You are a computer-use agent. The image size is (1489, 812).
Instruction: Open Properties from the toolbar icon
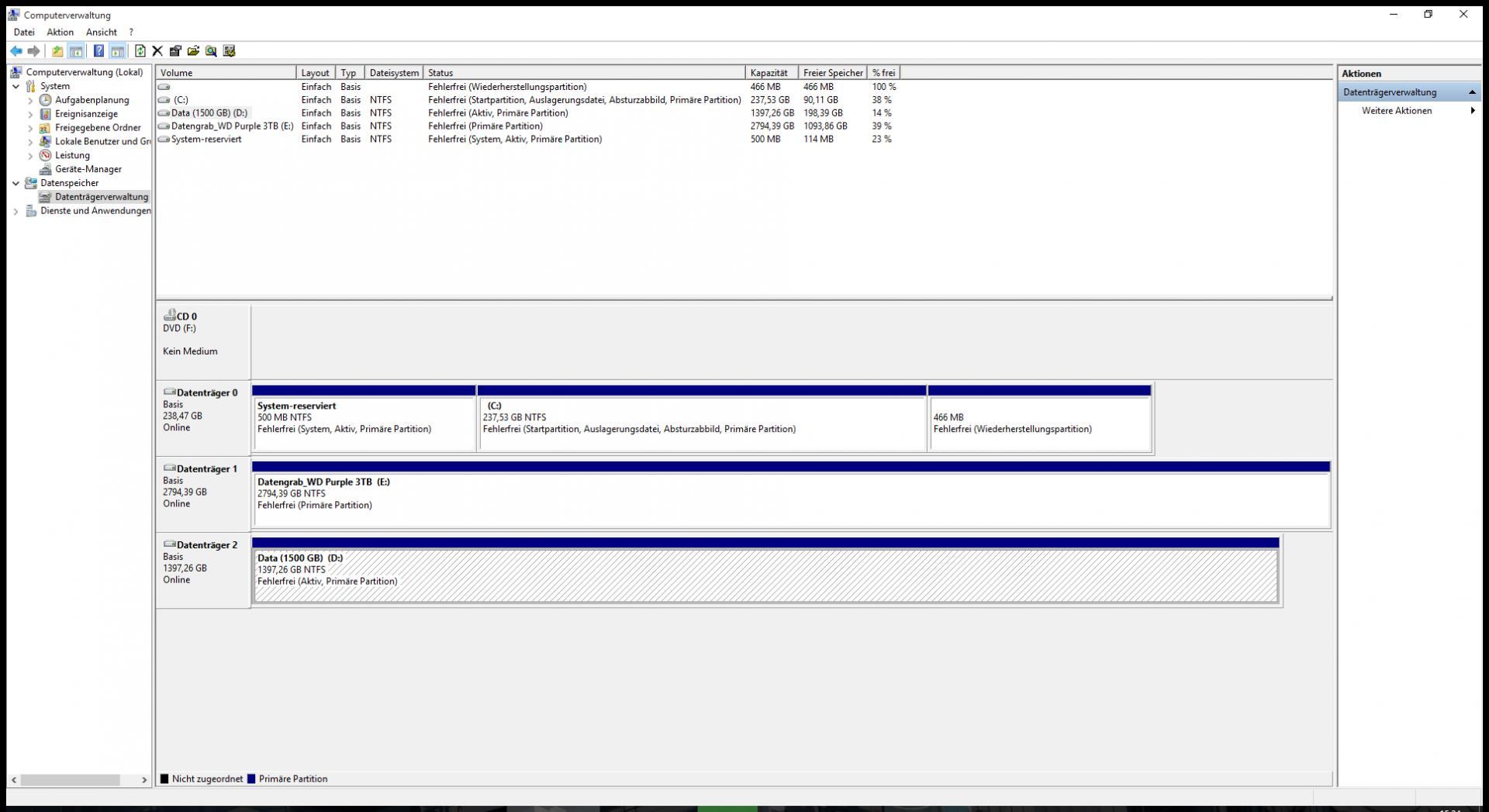[x=175, y=51]
